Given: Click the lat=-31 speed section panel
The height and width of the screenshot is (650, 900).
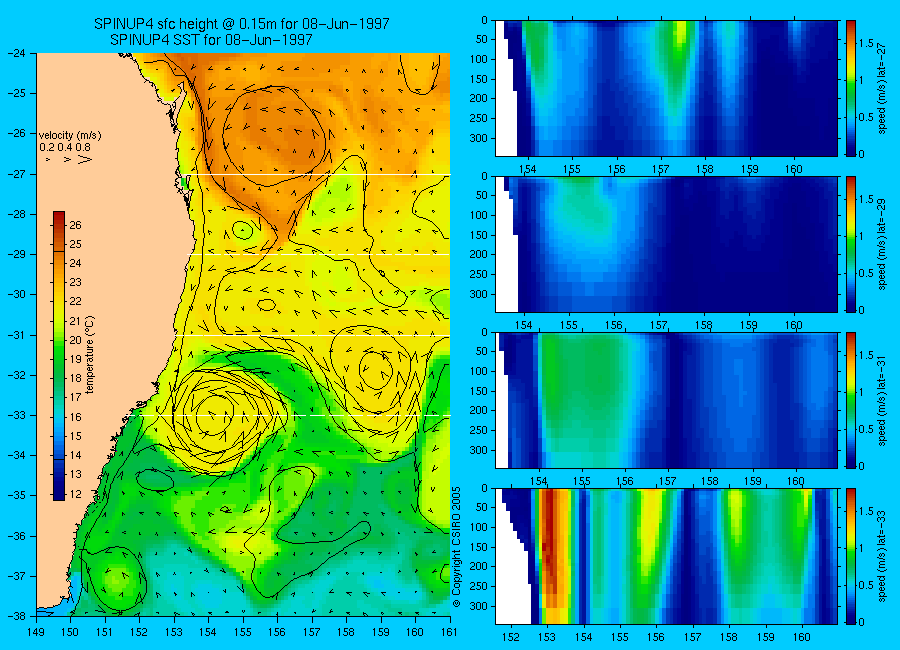Looking at the screenshot, I should point(666,400).
